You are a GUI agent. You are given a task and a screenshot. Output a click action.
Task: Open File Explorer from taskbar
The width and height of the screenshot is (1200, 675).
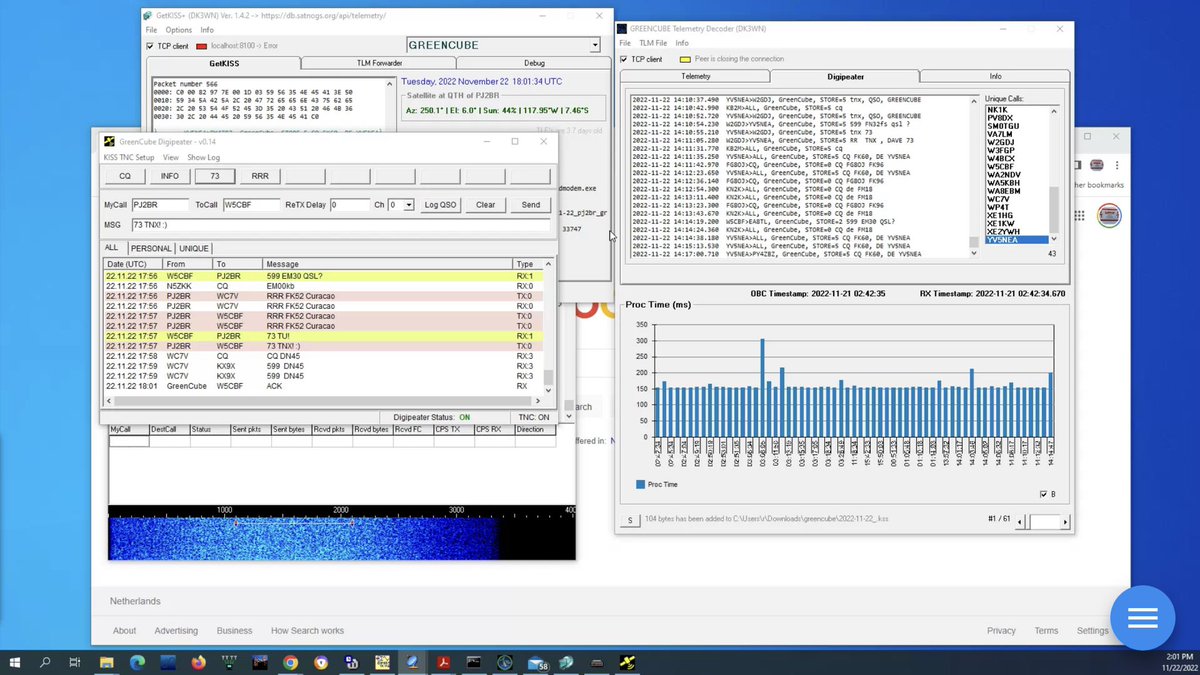[x=107, y=662]
